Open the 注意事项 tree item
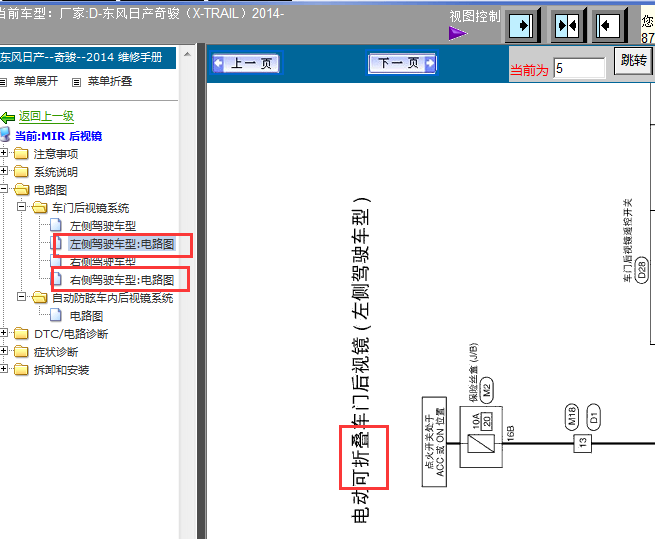 click(56, 154)
